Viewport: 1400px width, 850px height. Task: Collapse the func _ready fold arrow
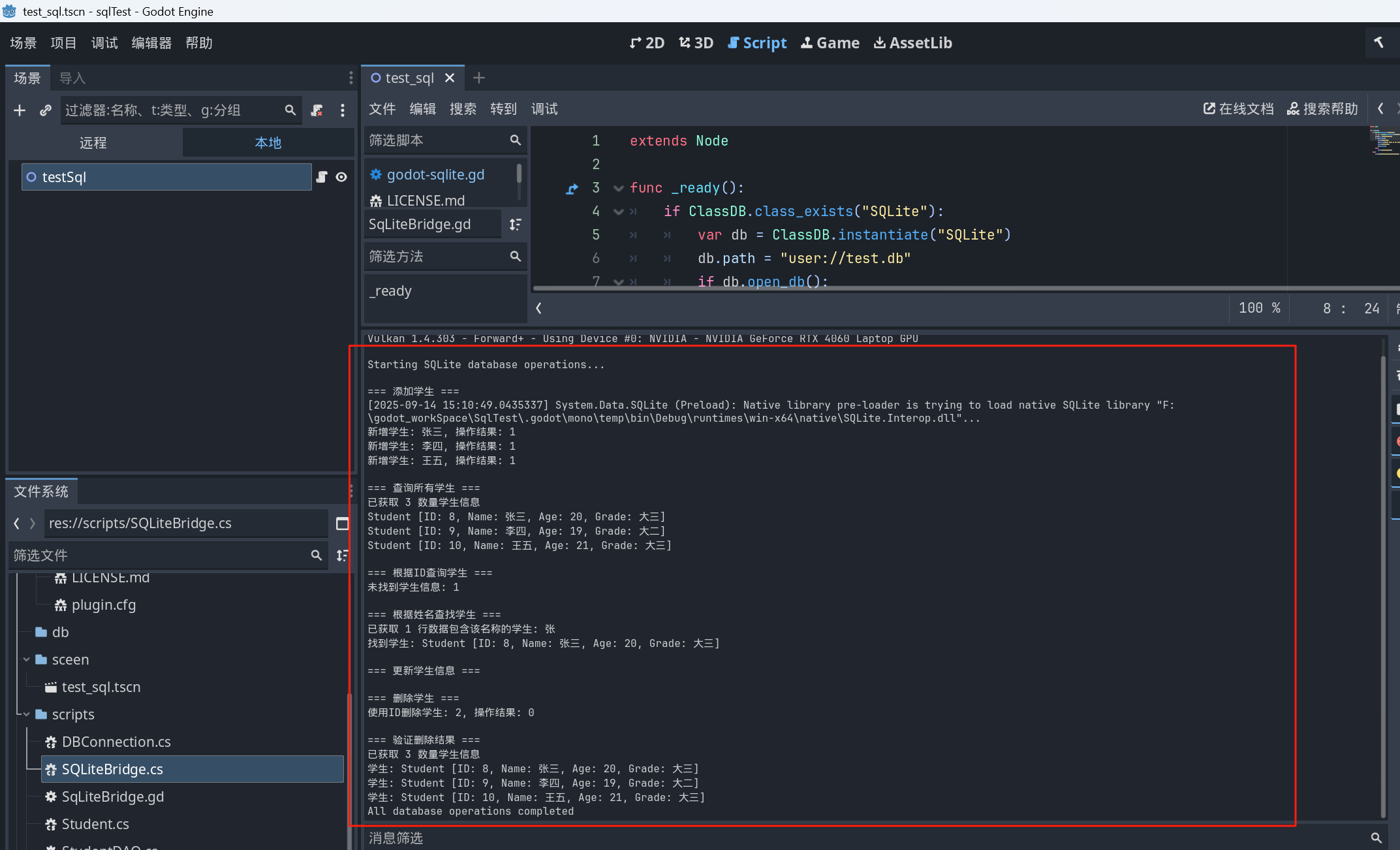pos(619,188)
